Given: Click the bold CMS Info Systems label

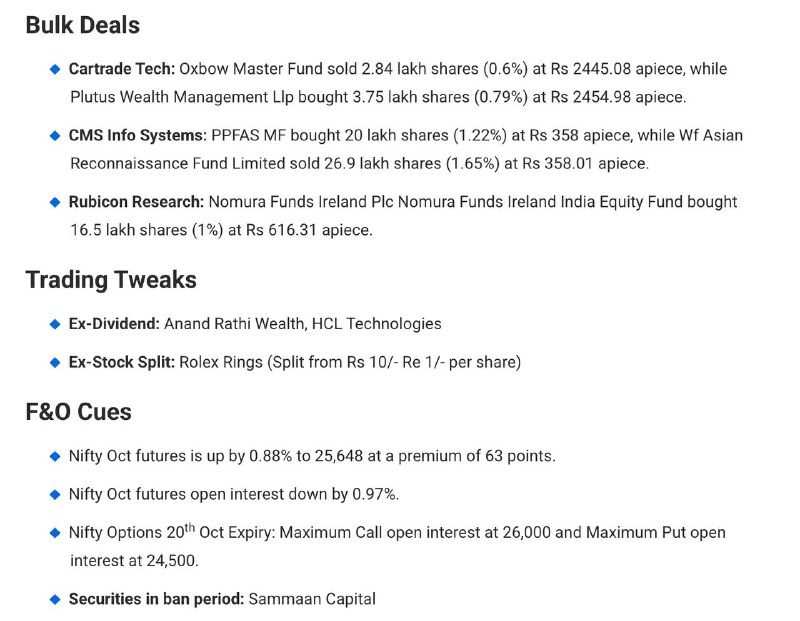Looking at the screenshot, I should click(x=137, y=135).
